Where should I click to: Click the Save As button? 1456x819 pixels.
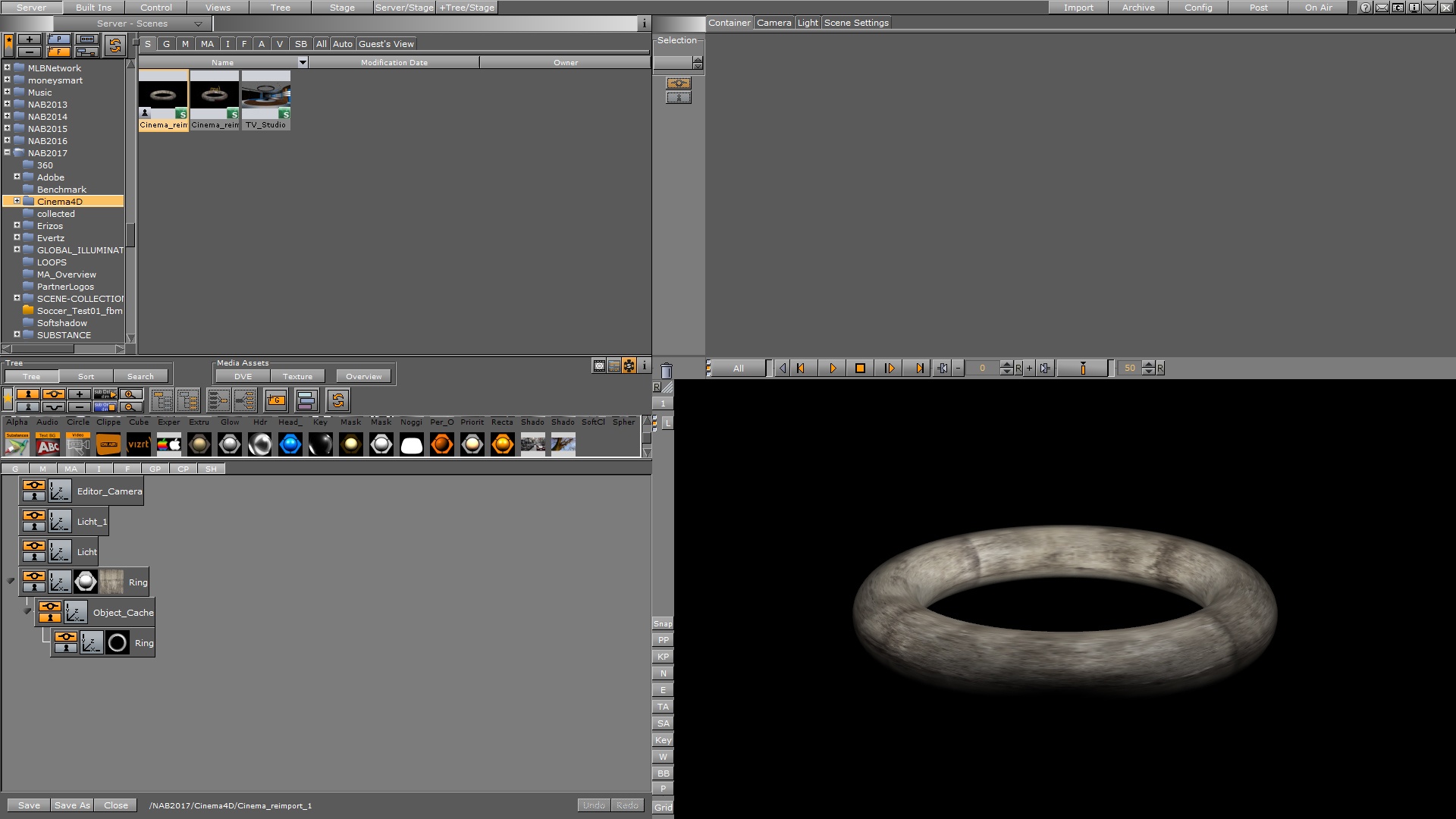click(x=72, y=805)
